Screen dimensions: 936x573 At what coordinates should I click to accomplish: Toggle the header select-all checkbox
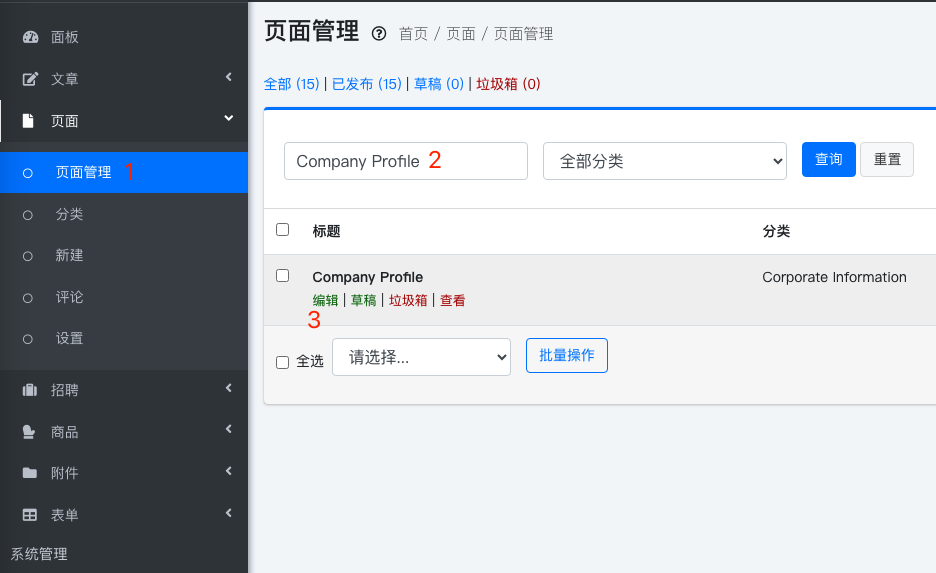pos(282,230)
